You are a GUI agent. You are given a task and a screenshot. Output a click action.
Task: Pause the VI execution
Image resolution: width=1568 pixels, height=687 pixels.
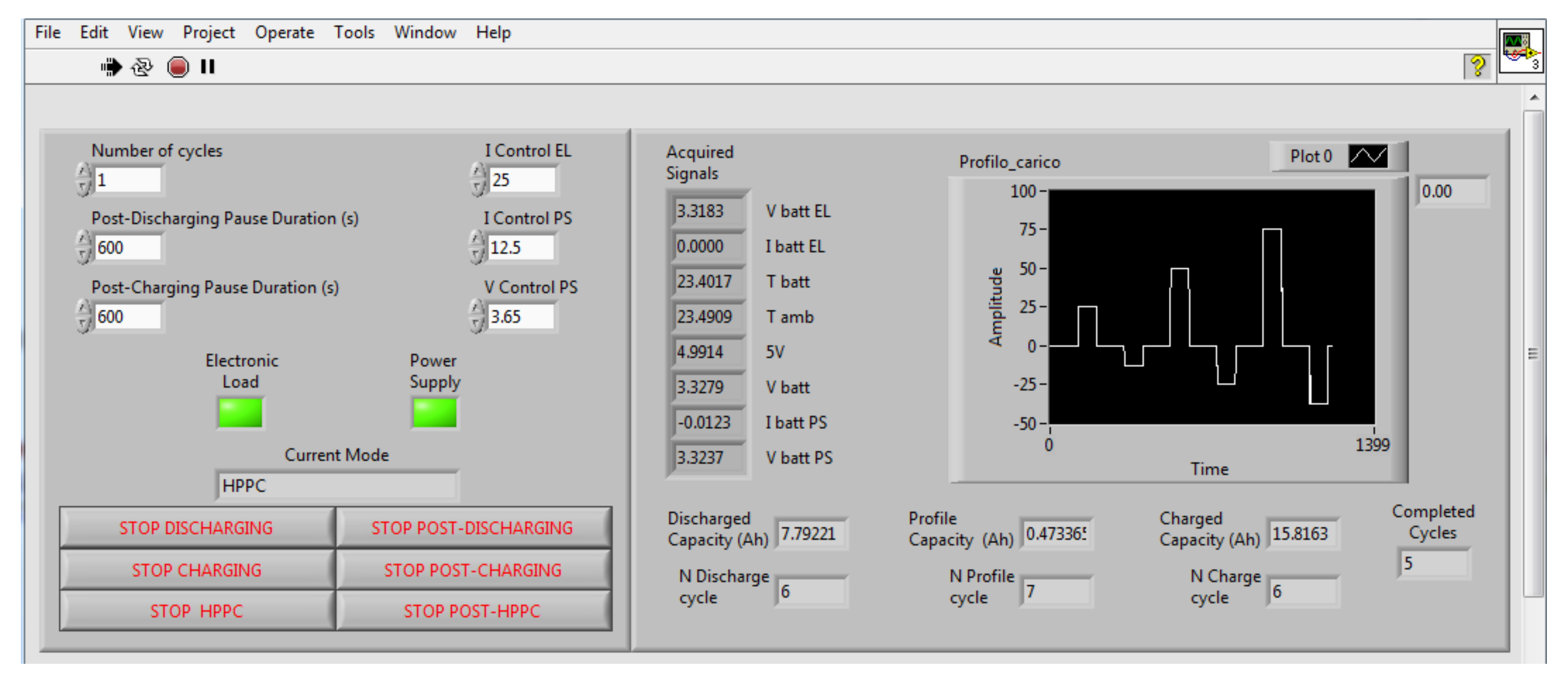click(208, 66)
